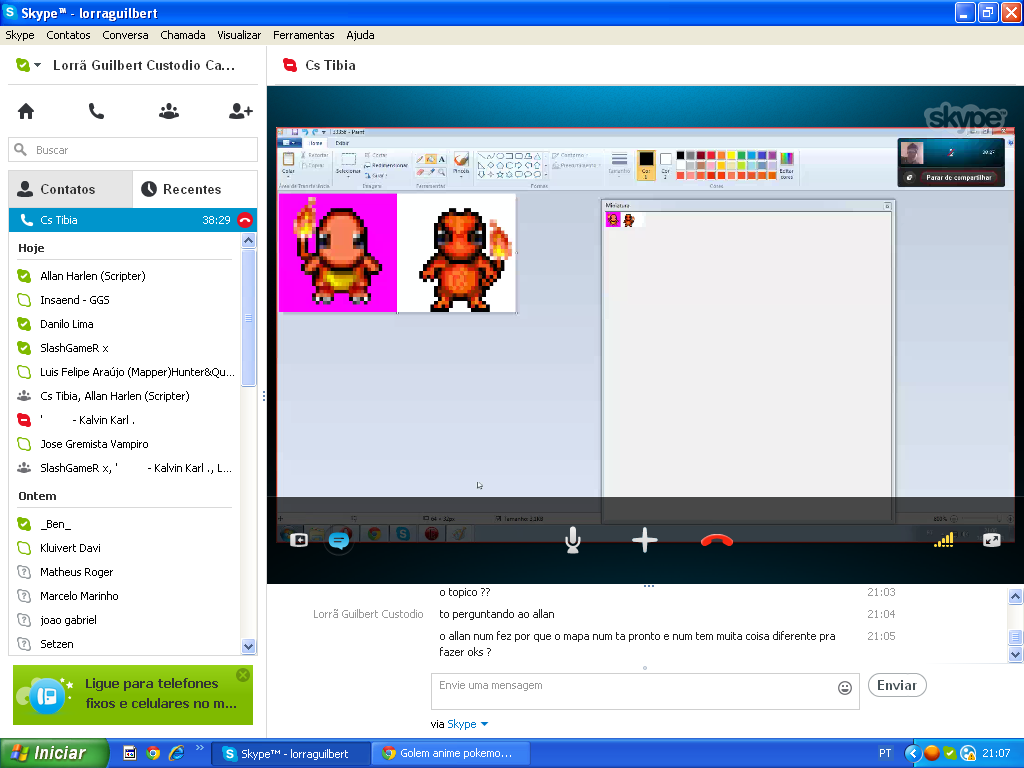Viewport: 1024px width, 768px height.
Task: Toggle contacts panel icon in the call bar
Action: pos(298,540)
